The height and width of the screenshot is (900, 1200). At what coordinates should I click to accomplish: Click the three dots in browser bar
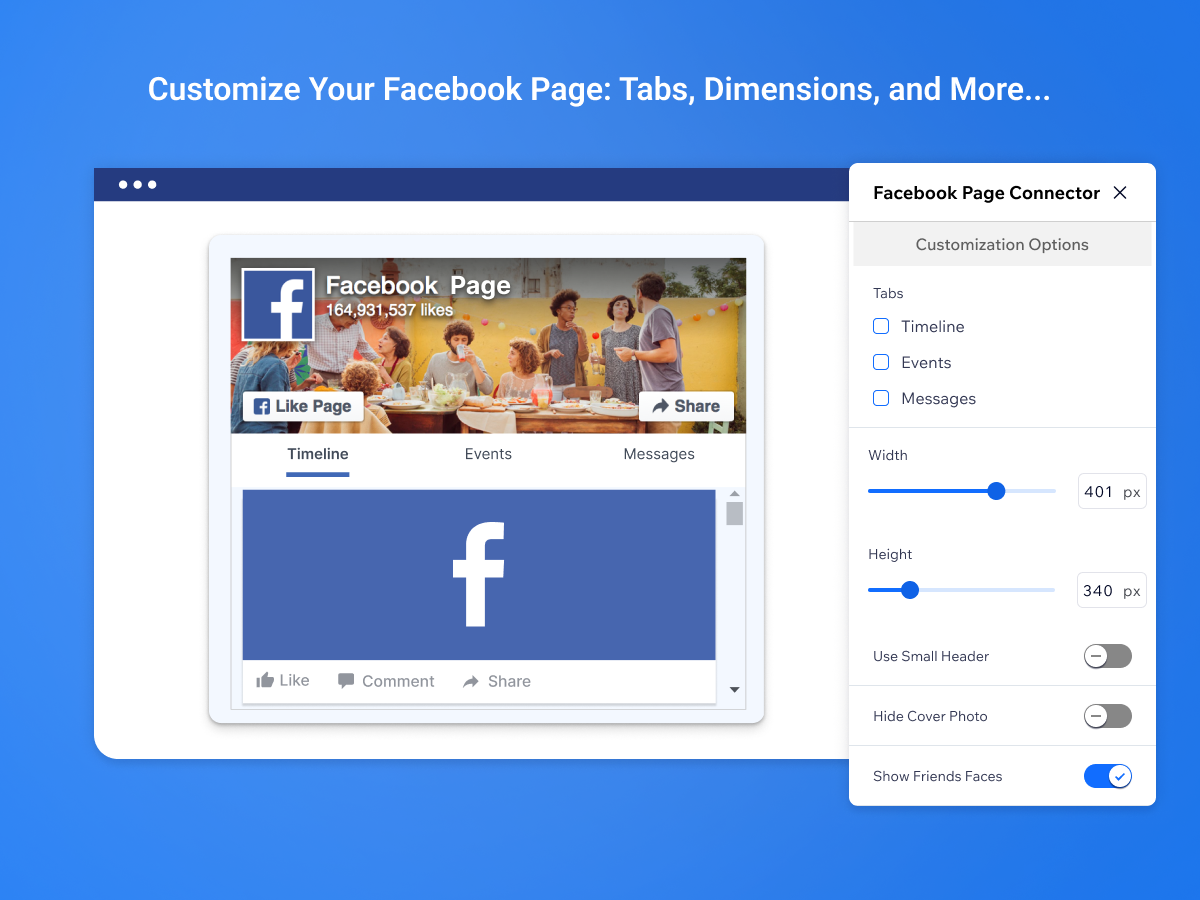click(x=138, y=184)
